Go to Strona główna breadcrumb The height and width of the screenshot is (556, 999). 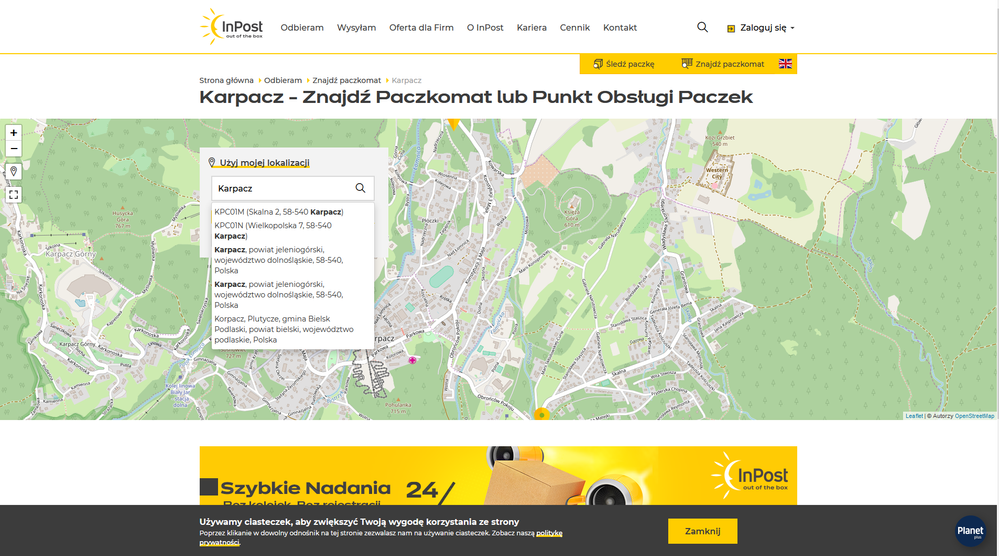tap(226, 80)
